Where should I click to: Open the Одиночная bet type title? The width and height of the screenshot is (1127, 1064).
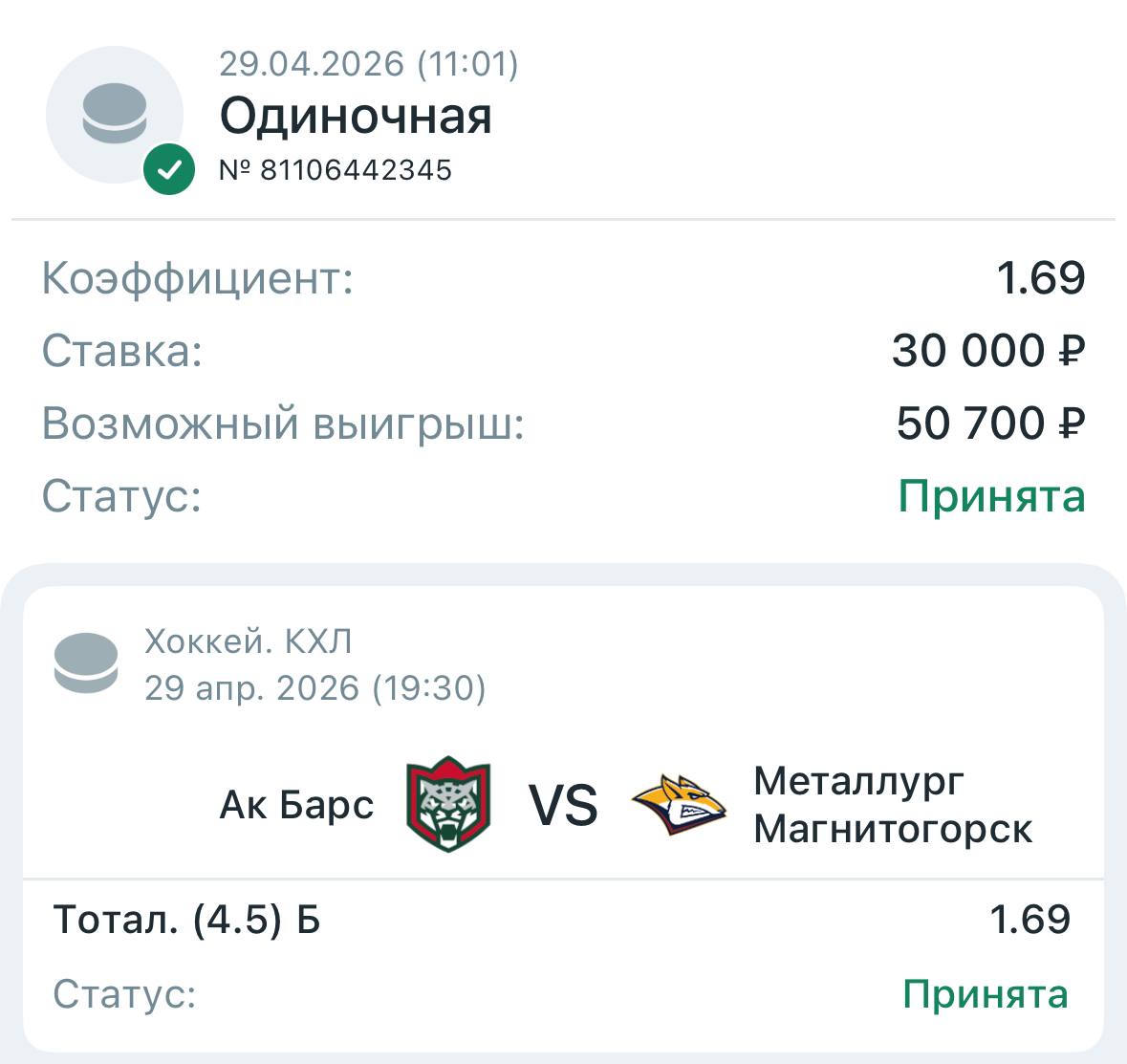pos(356,117)
